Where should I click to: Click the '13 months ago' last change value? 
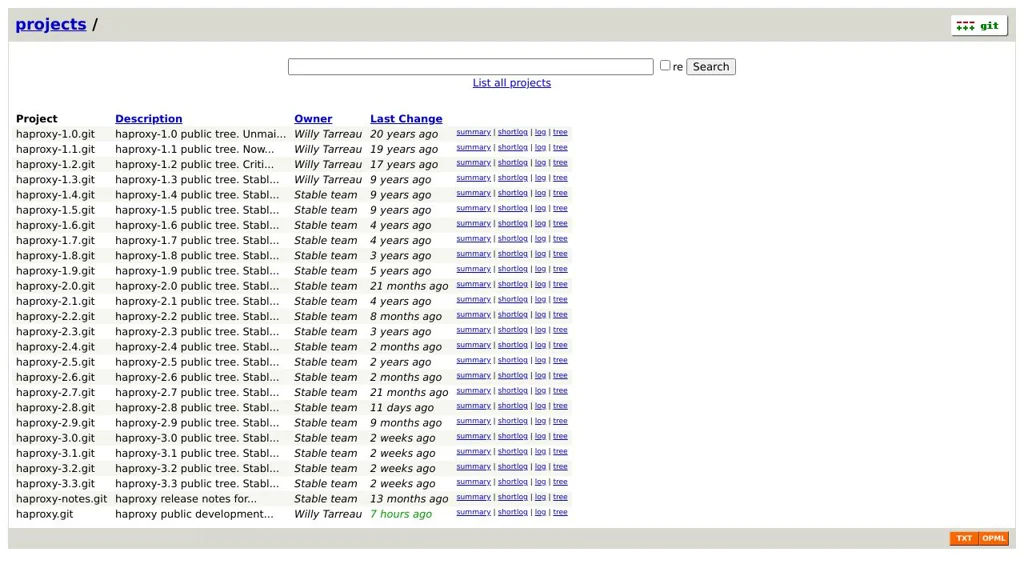(409, 498)
